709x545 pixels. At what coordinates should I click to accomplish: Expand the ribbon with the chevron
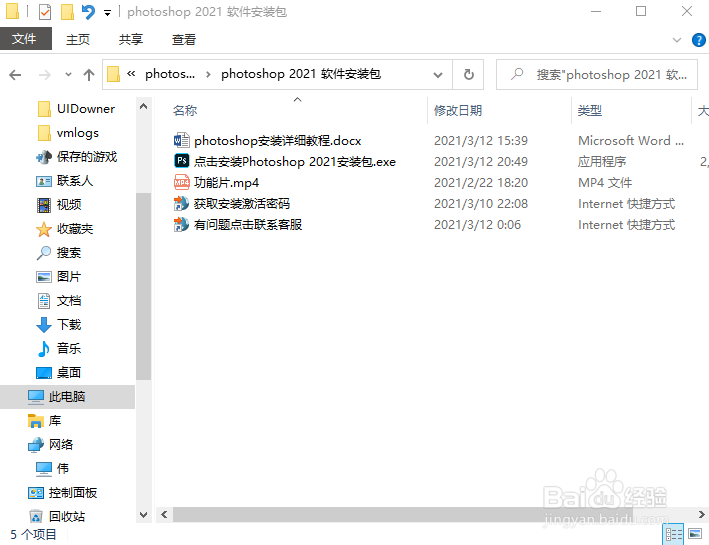point(676,40)
